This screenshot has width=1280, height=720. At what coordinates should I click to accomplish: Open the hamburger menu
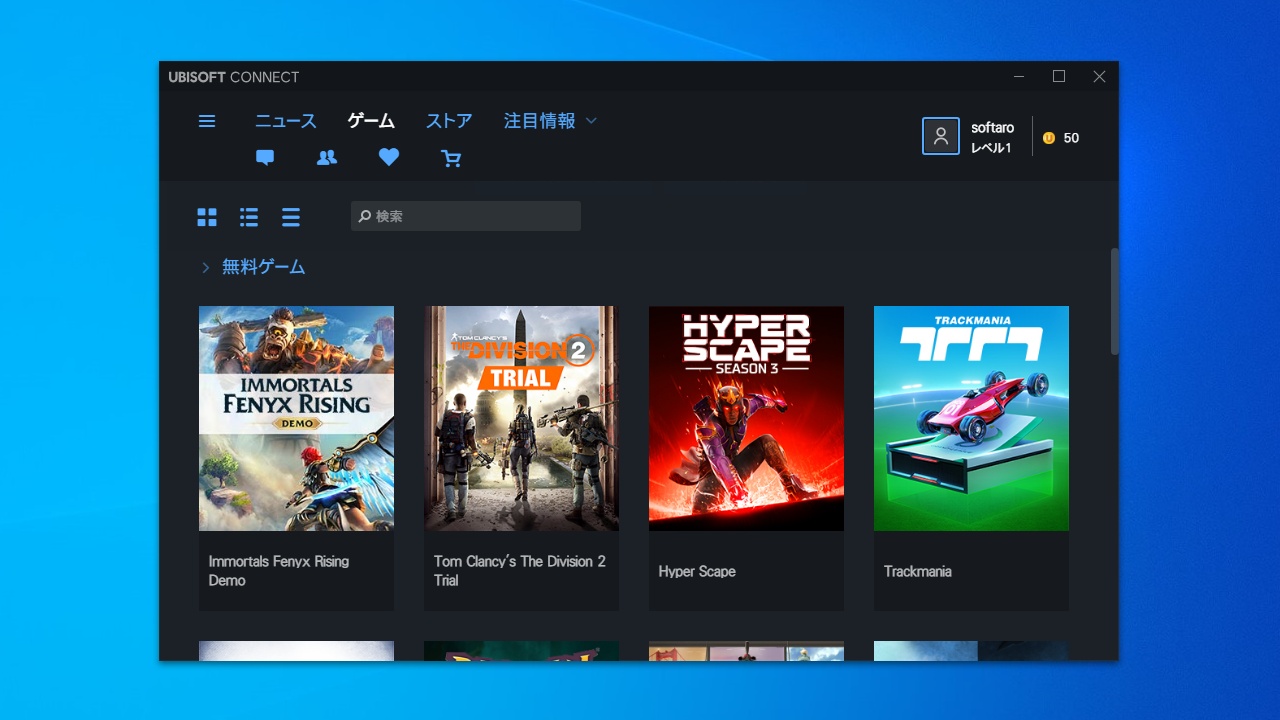click(x=207, y=121)
